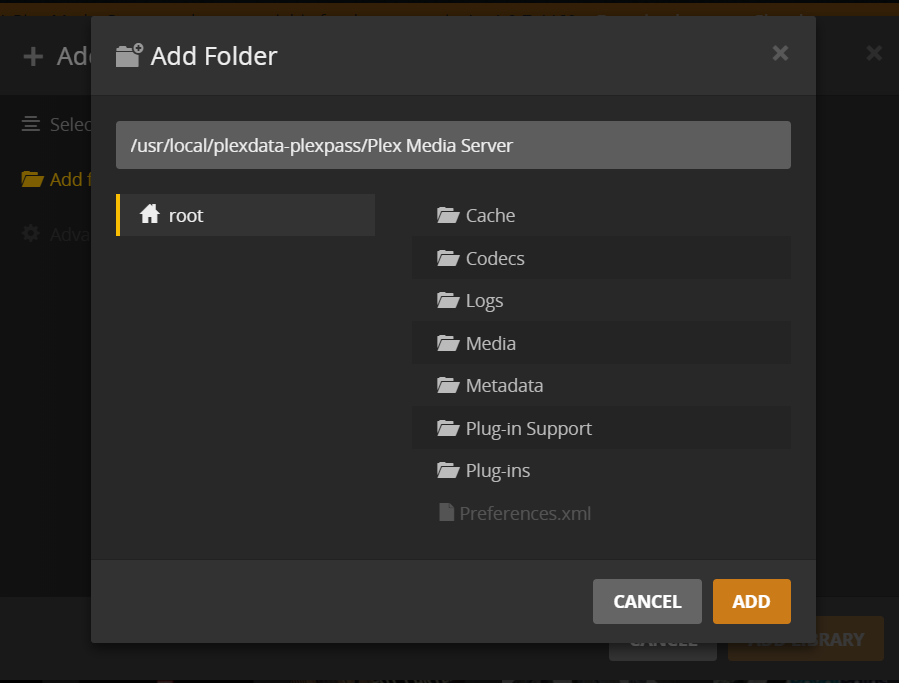Open the Plug-in Support folder
Viewport: 899px width, 683px height.
(x=528, y=429)
